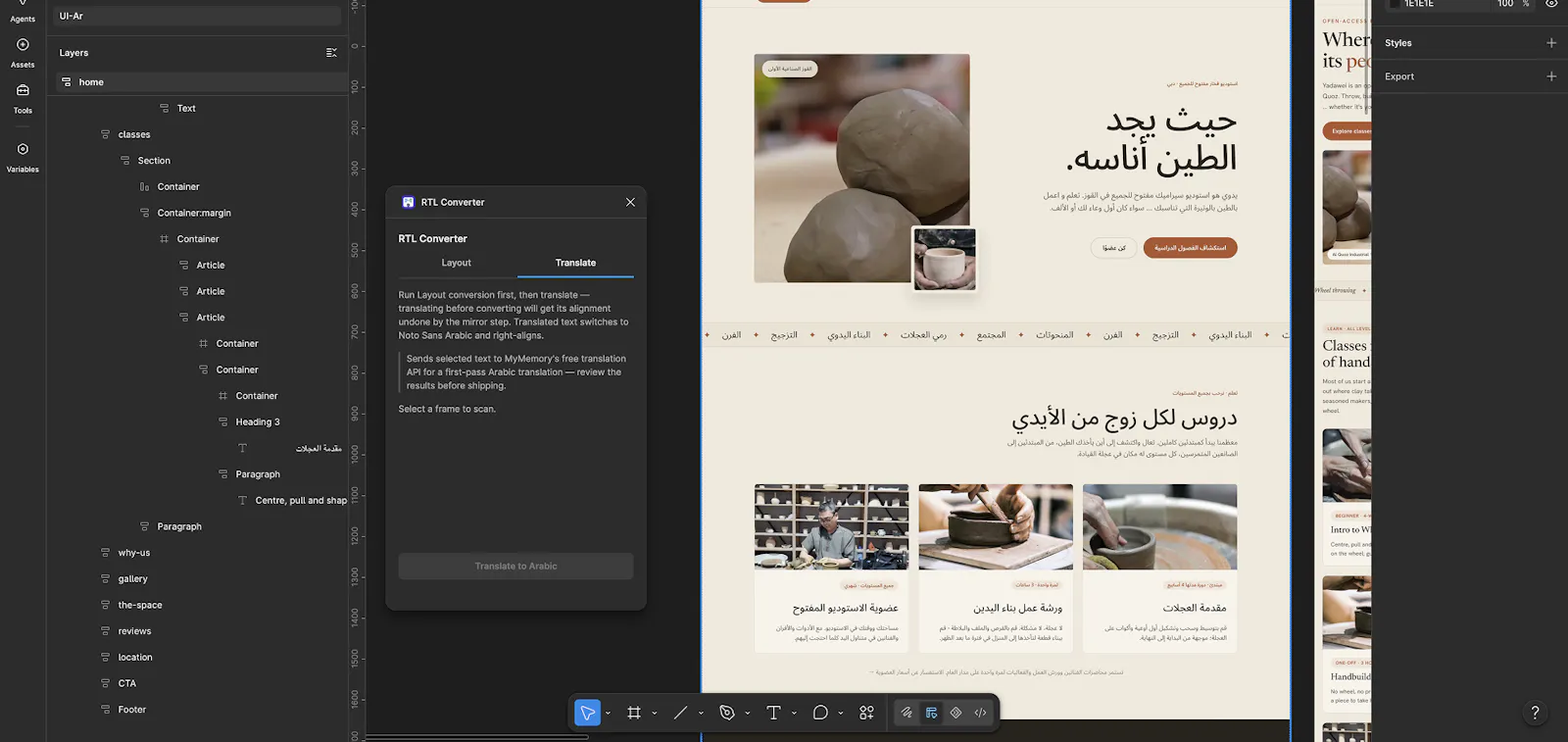
Task: Click the outlined كن عضوا button on canvas
Action: coord(1114,248)
